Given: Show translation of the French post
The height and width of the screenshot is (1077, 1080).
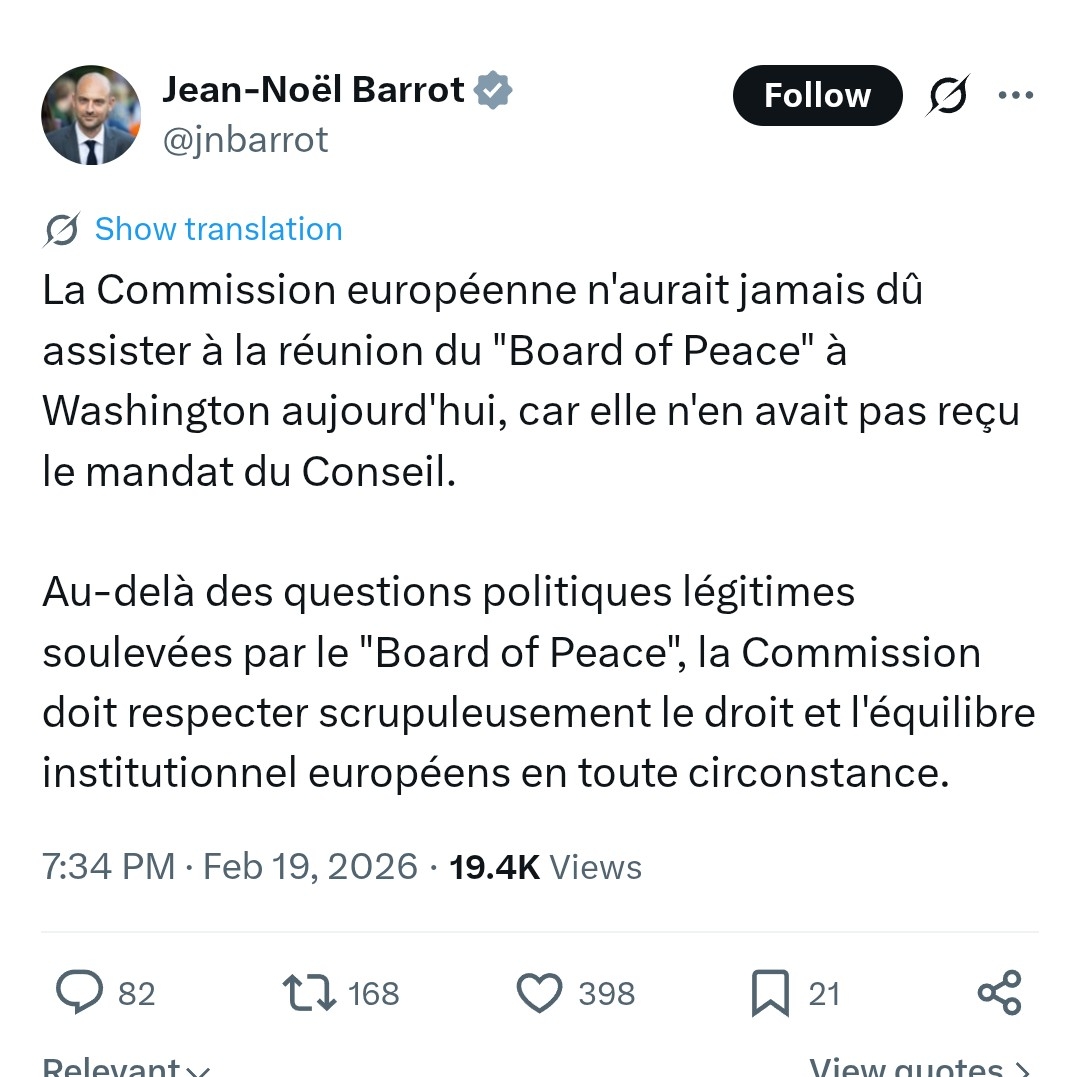Looking at the screenshot, I should point(218,229).
